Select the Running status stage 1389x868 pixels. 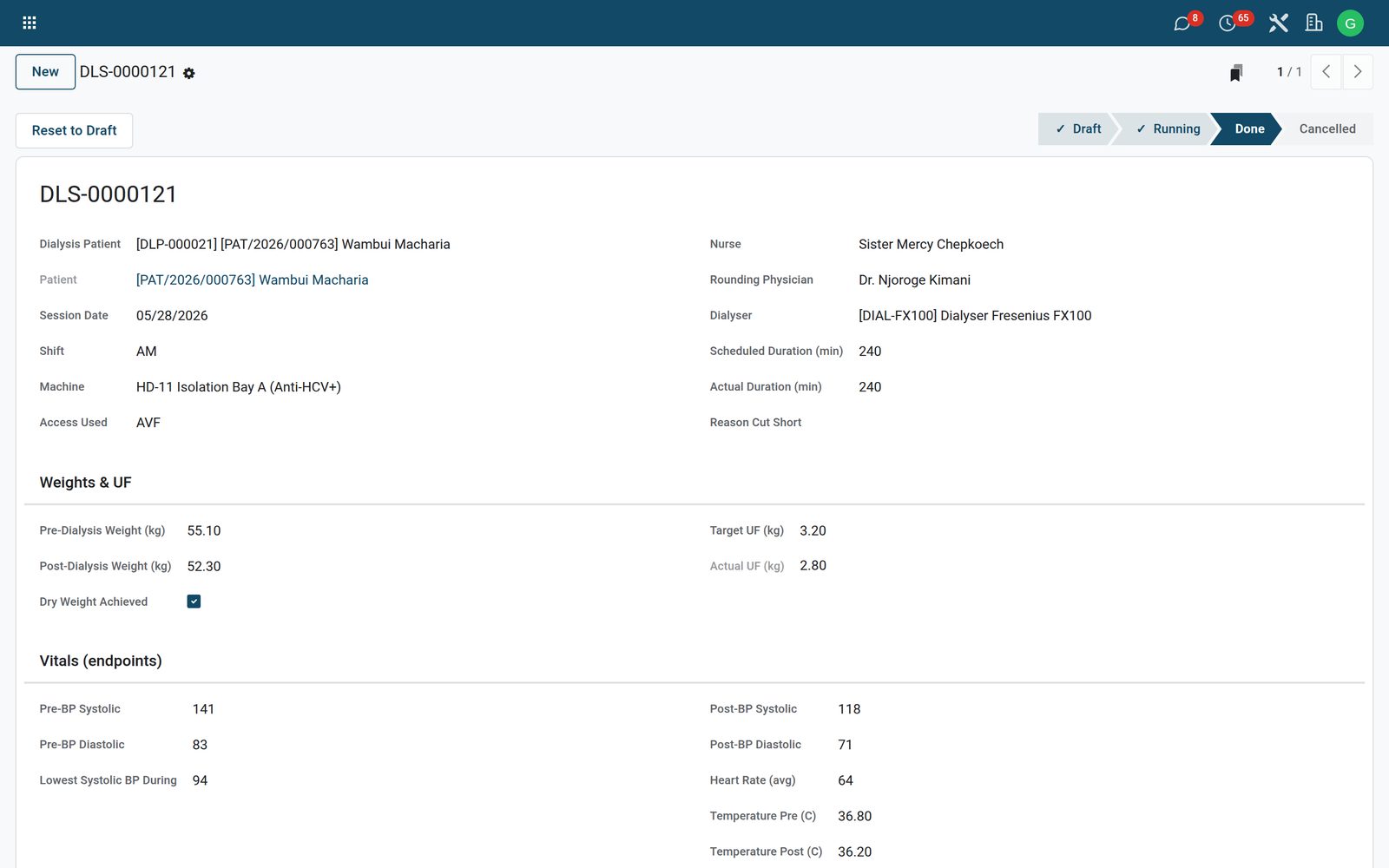[1167, 128]
